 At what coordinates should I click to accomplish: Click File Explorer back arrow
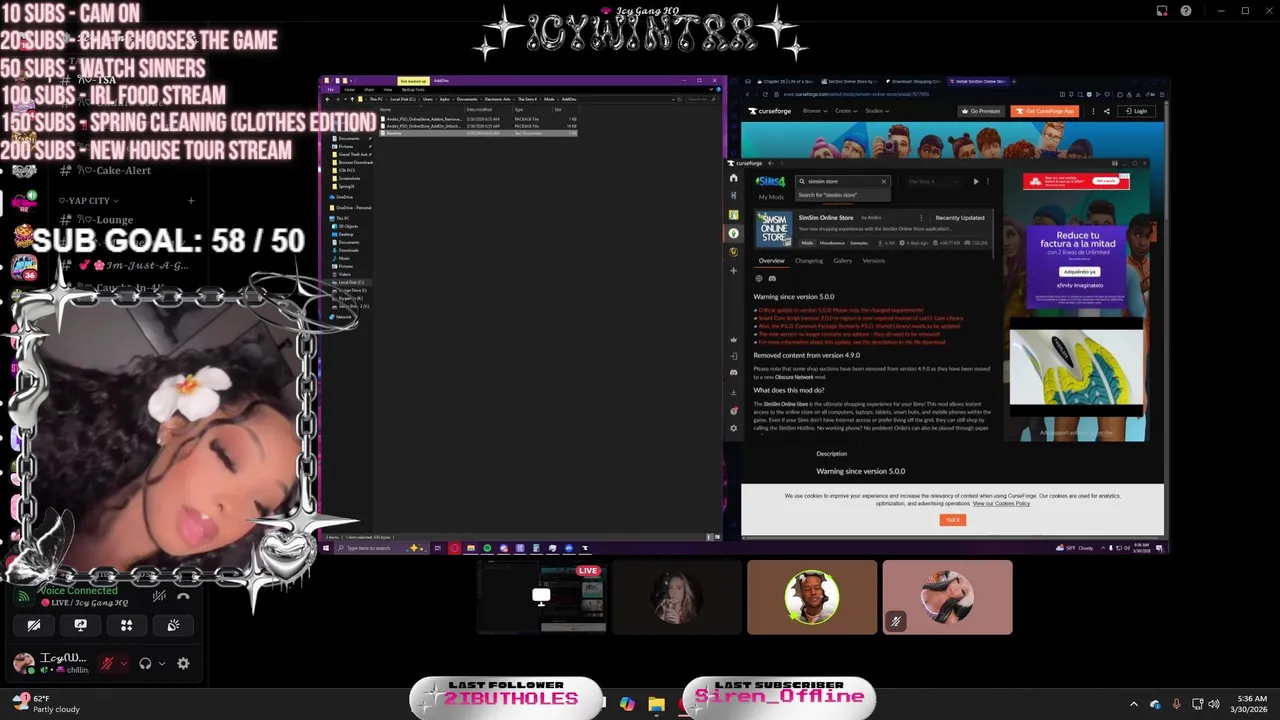[x=328, y=99]
